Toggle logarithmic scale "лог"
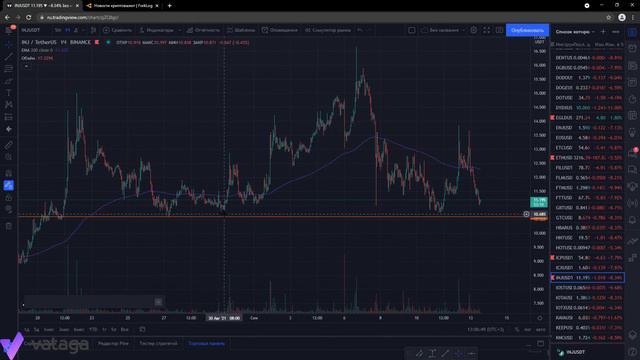 [x=528, y=329]
